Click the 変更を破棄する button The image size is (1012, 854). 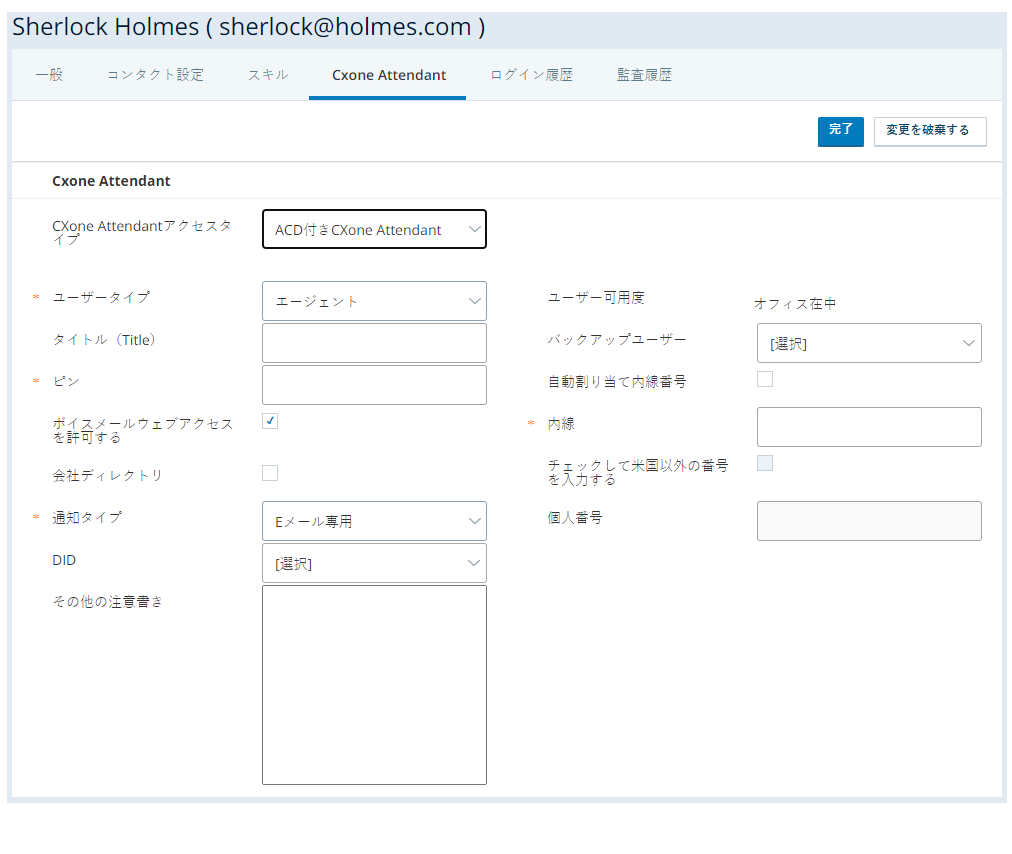pyautogui.click(x=929, y=131)
